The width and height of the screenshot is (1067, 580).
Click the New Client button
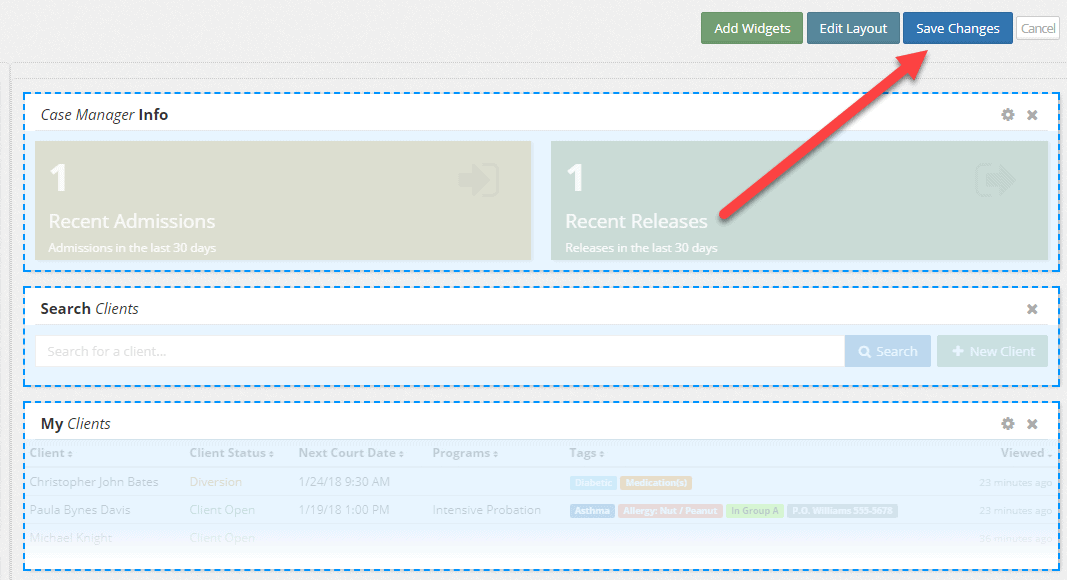pyautogui.click(x=992, y=352)
